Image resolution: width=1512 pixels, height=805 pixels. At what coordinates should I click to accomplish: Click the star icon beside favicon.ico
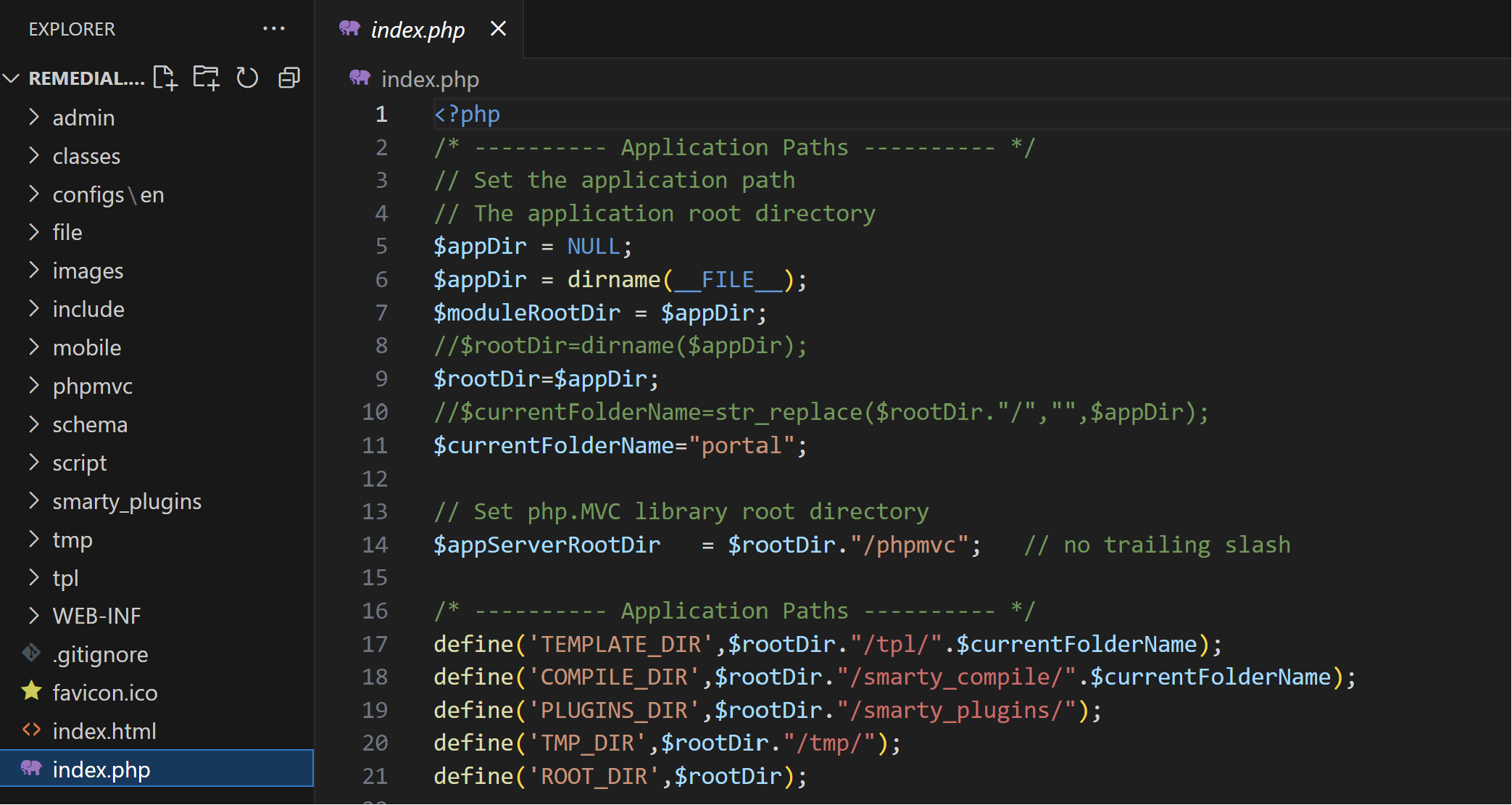point(31,691)
